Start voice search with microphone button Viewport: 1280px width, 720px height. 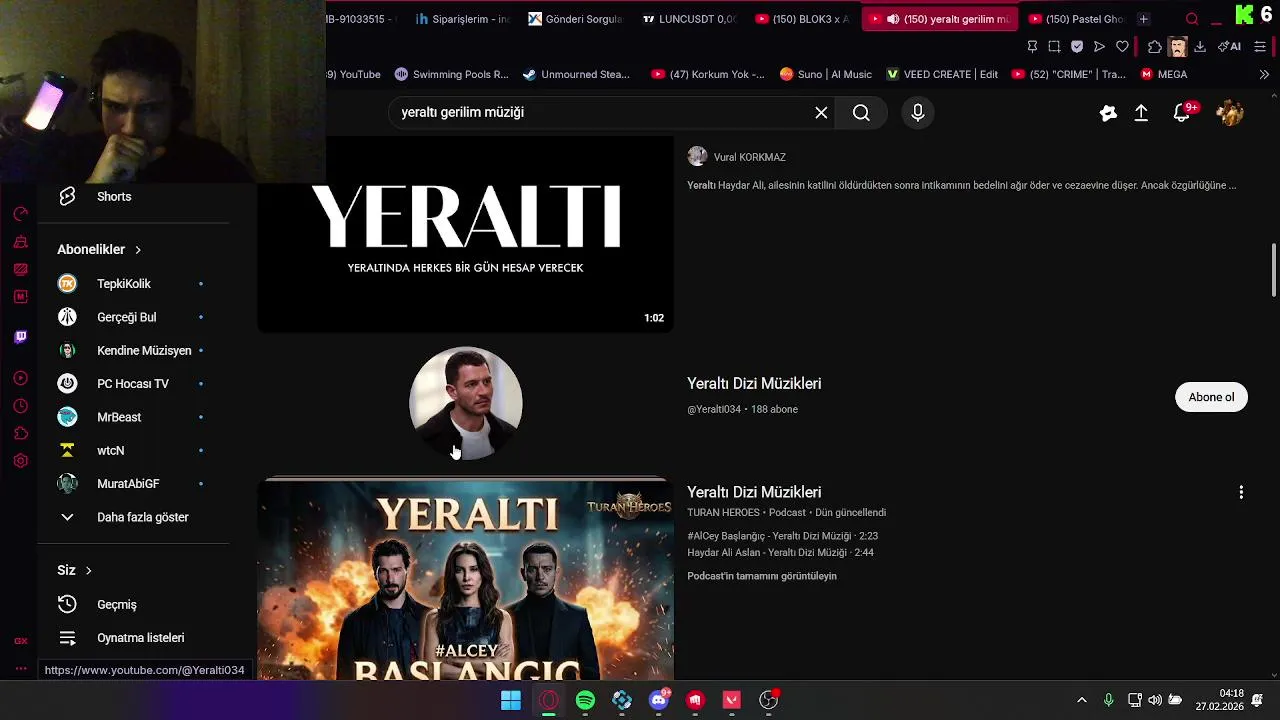point(917,113)
